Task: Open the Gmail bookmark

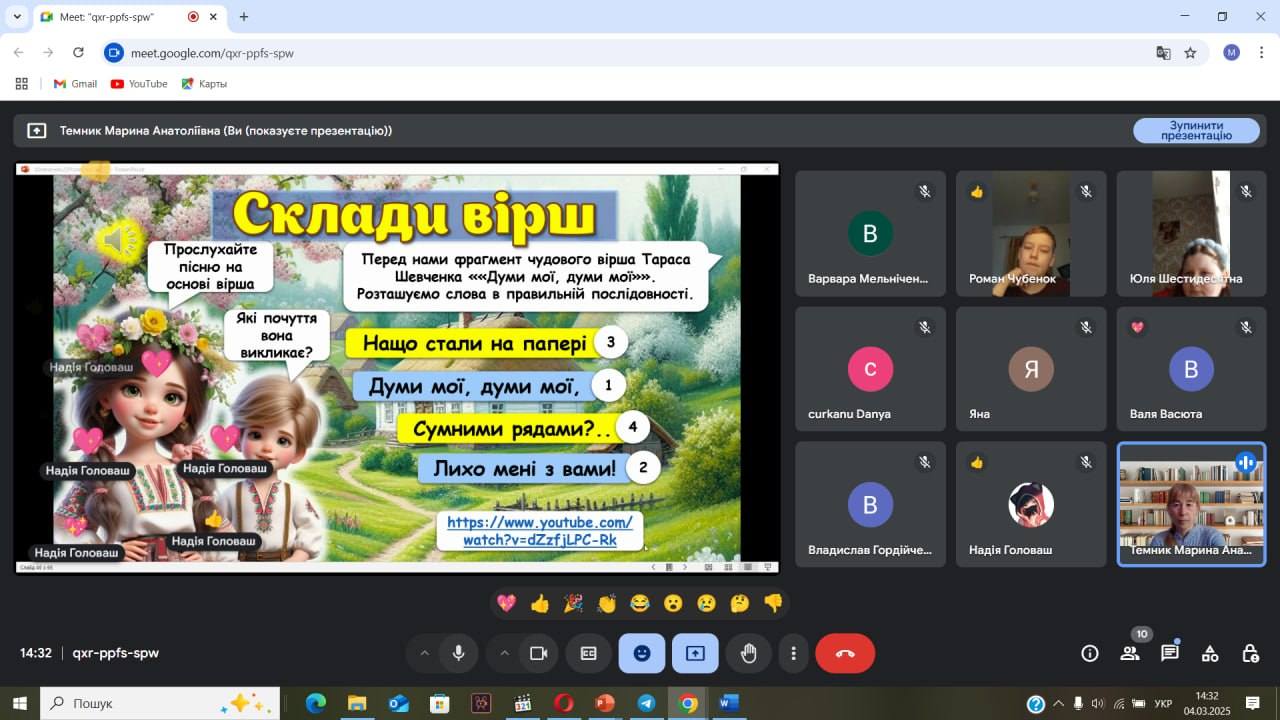Action: click(x=75, y=84)
